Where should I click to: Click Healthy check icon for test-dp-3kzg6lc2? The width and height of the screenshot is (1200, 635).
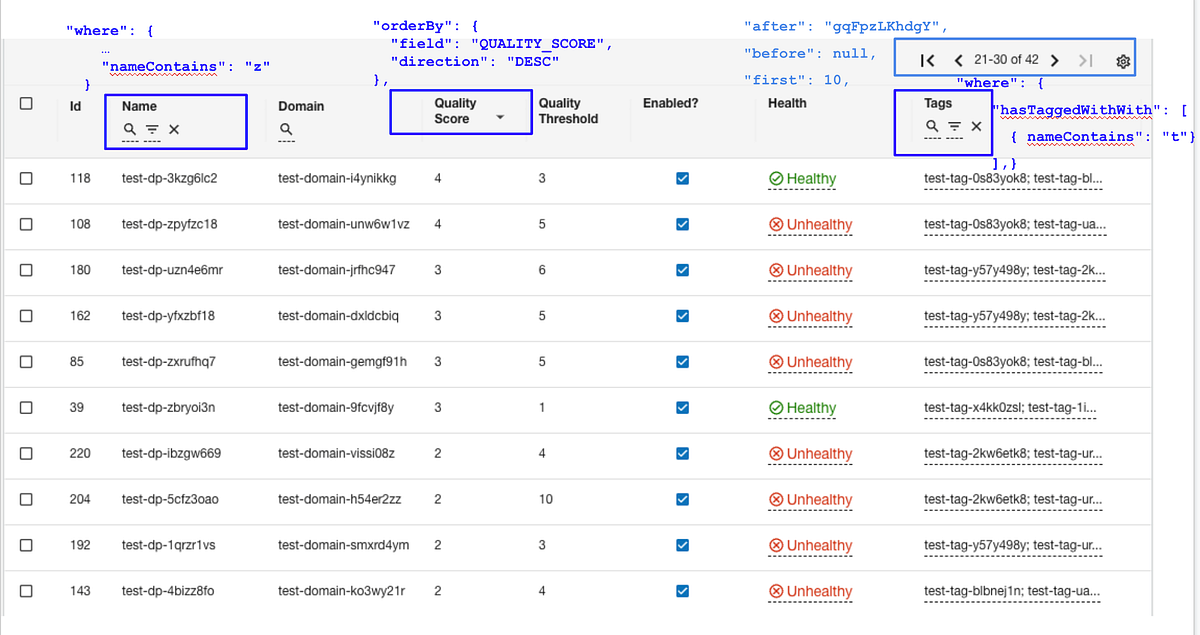coord(776,178)
